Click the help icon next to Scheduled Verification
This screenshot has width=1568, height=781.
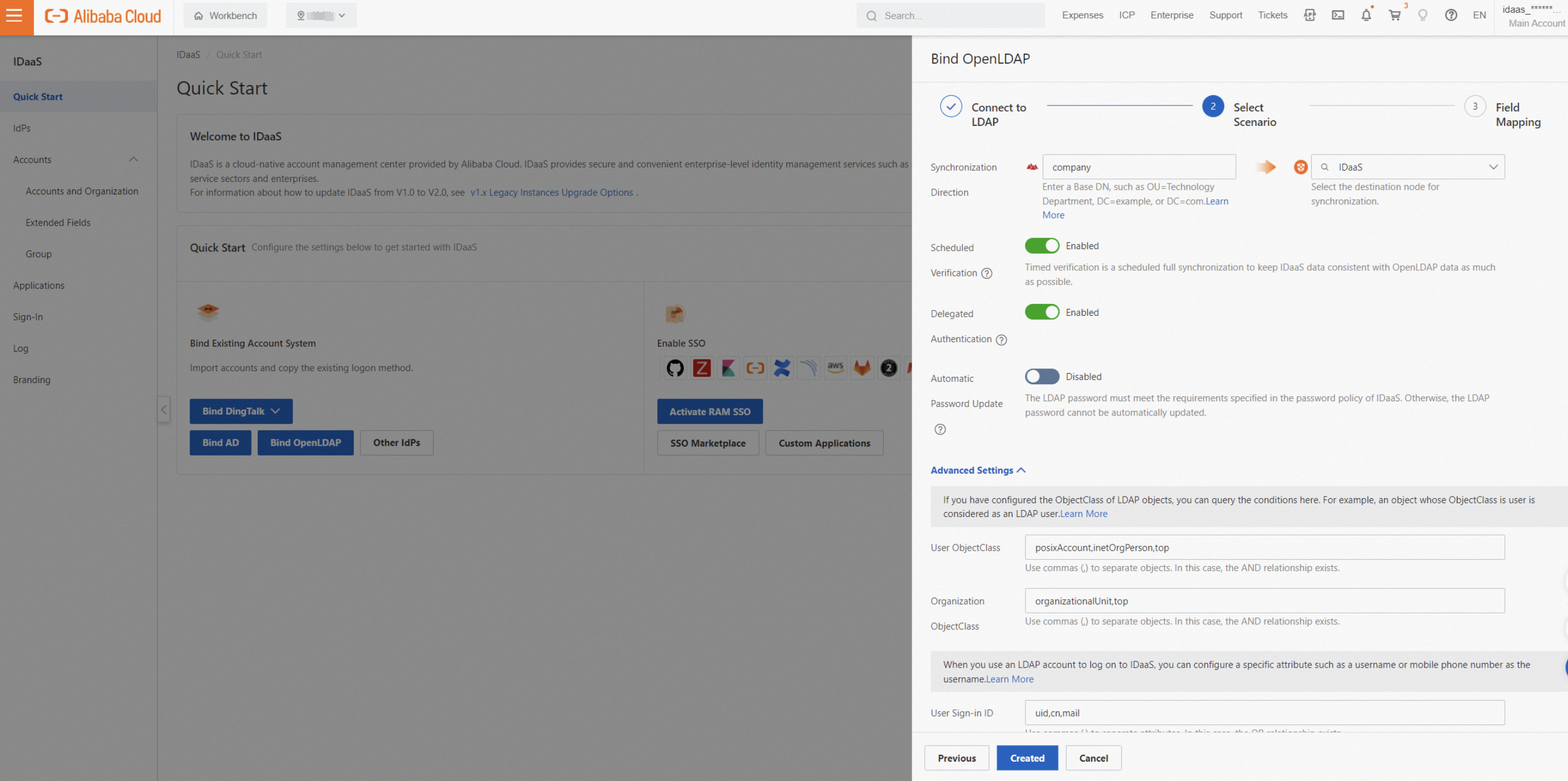[987, 274]
